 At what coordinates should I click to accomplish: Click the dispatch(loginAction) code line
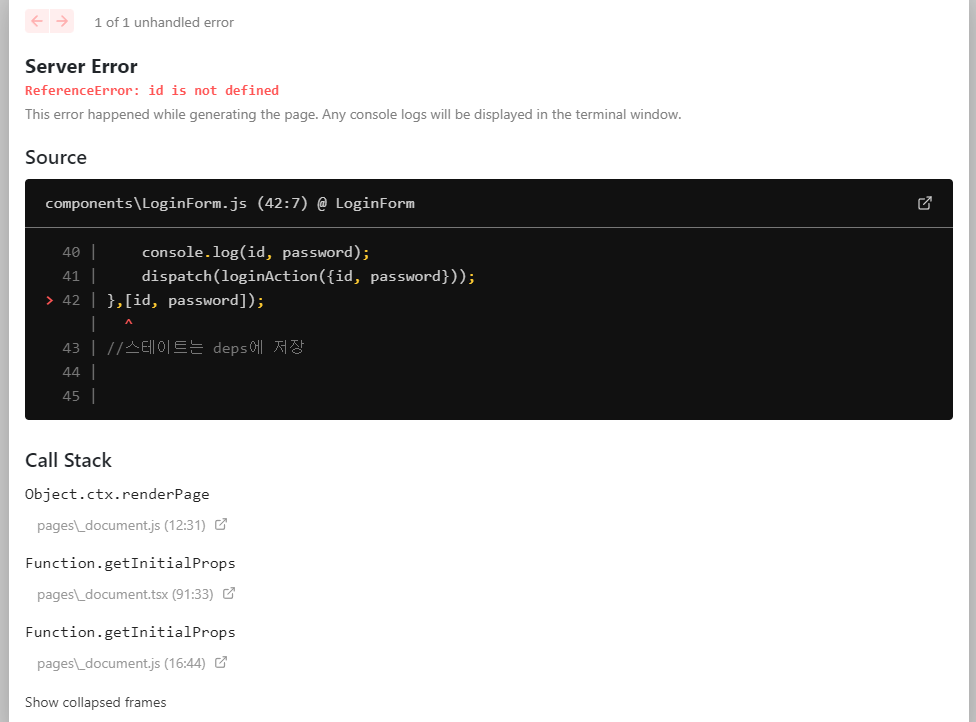(x=308, y=276)
